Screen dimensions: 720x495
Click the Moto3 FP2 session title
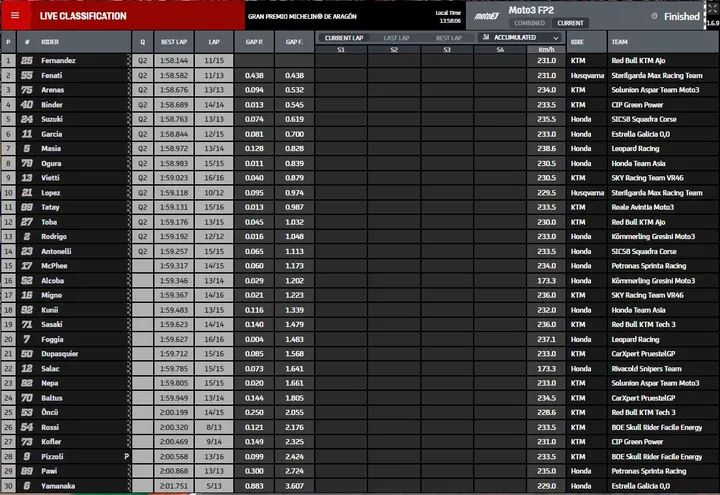tap(531, 10)
